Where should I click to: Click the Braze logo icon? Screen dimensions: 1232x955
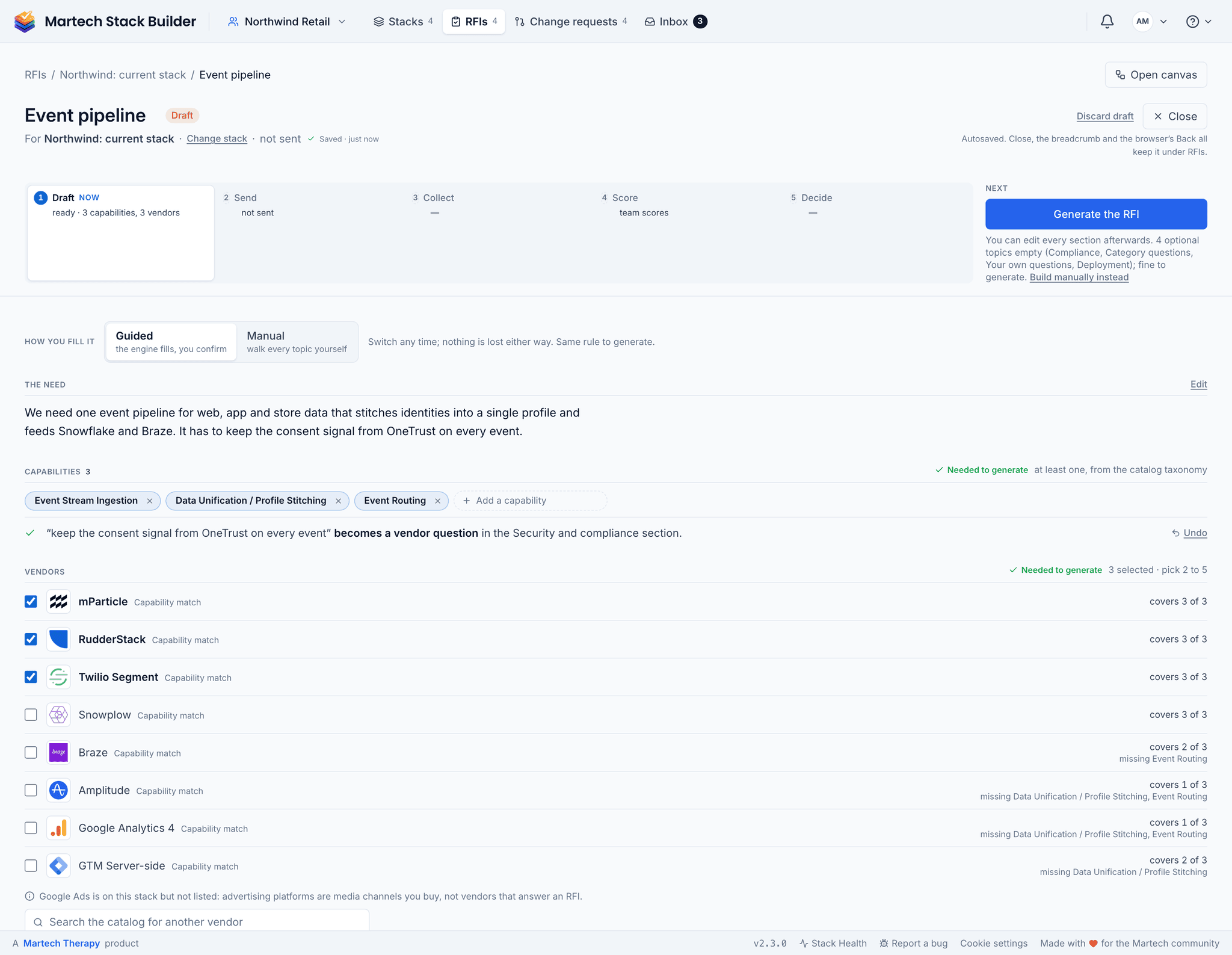(x=58, y=753)
